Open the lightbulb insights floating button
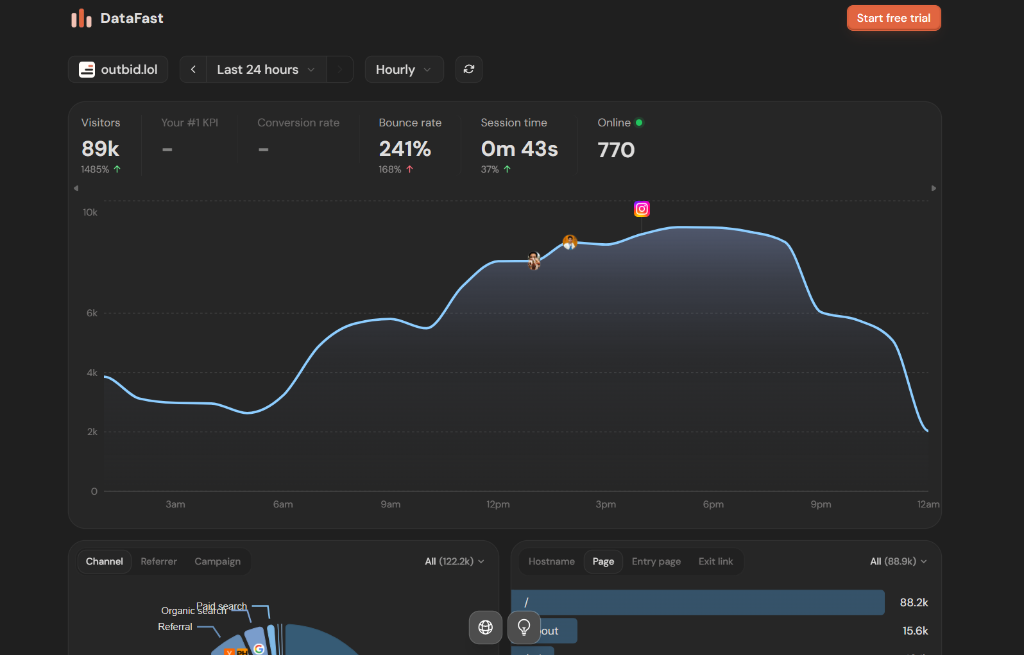This screenshot has width=1024, height=655. coord(524,628)
